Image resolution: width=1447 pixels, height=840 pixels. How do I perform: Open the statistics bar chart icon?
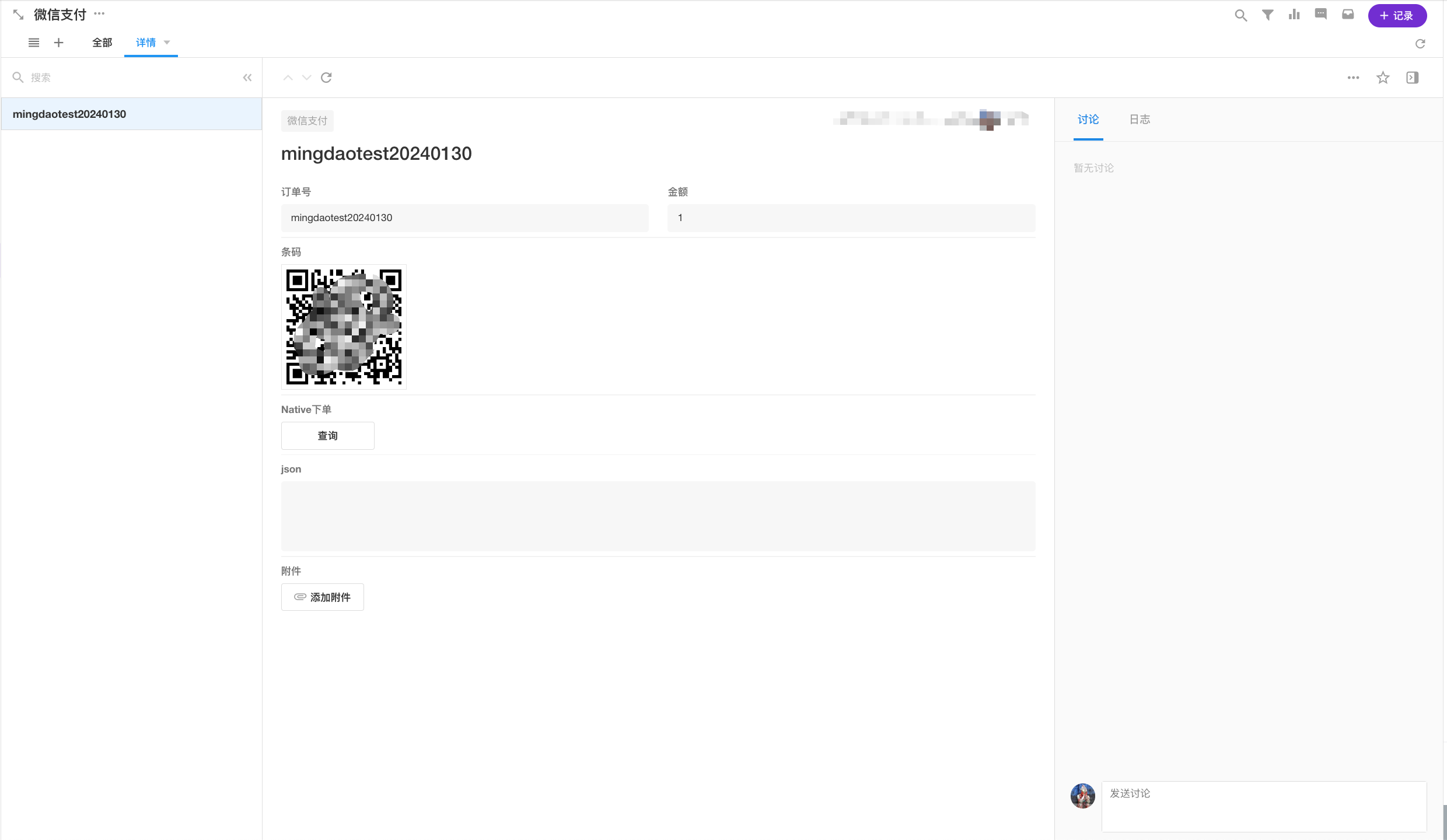pos(1294,15)
